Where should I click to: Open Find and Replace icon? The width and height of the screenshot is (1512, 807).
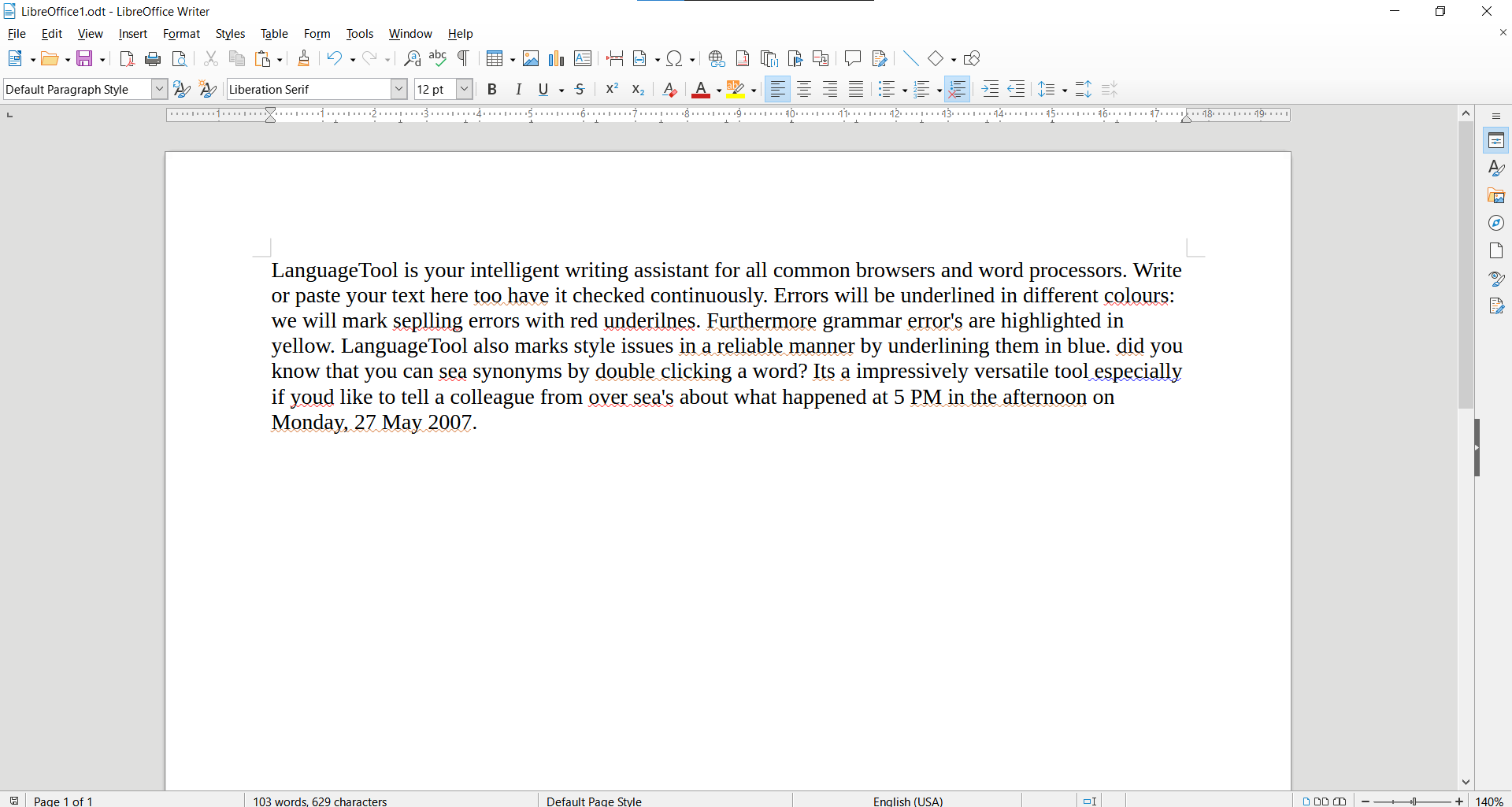[412, 59]
